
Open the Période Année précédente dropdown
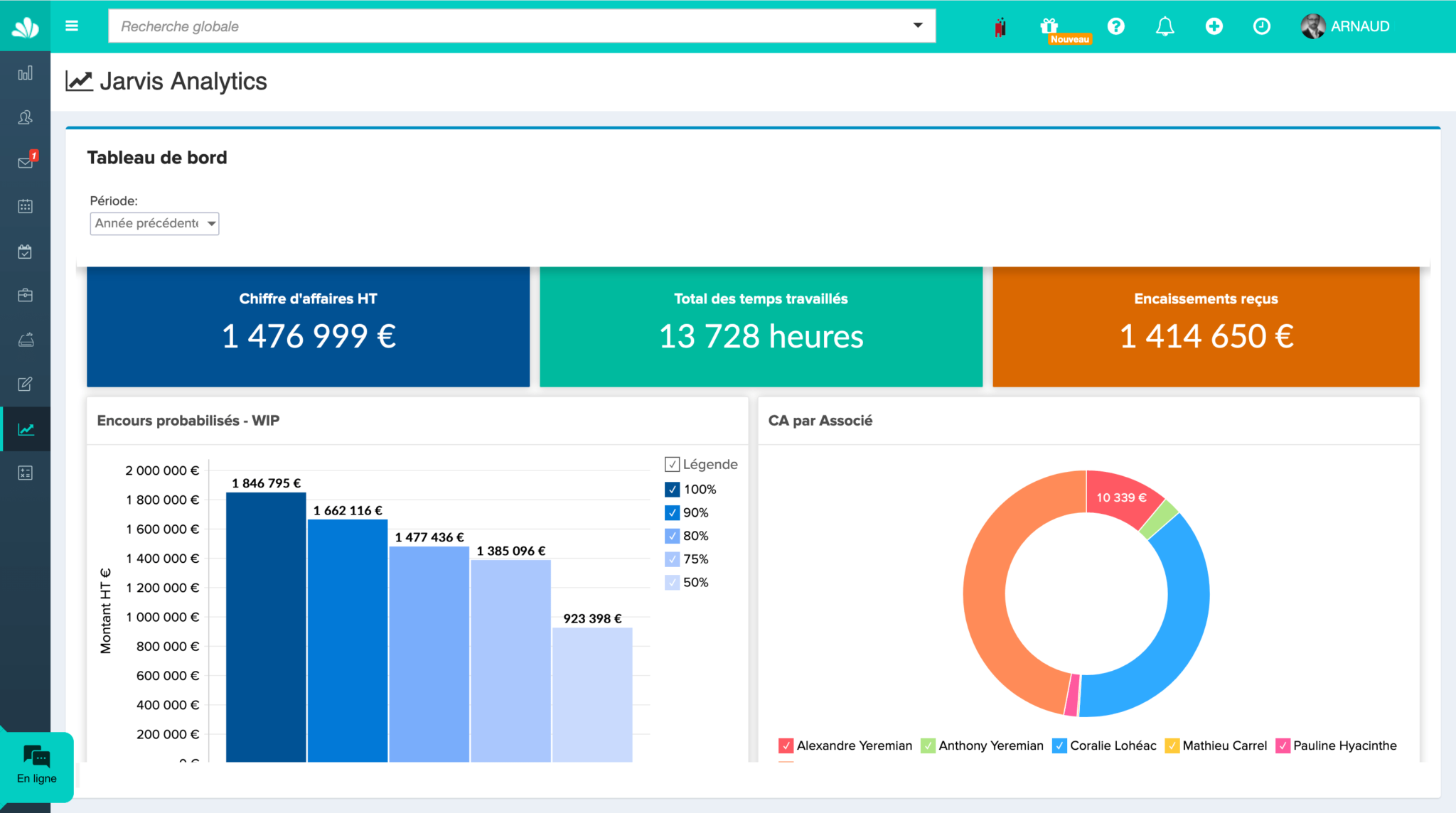point(154,224)
